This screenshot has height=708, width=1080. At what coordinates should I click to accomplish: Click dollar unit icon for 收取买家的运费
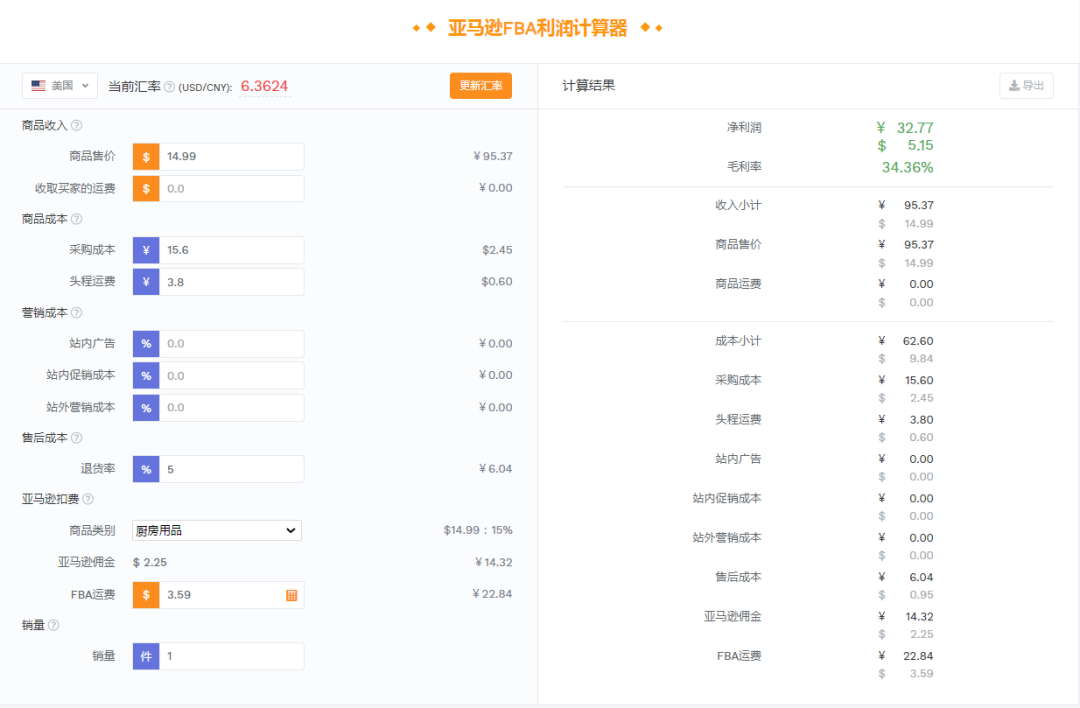click(x=146, y=189)
